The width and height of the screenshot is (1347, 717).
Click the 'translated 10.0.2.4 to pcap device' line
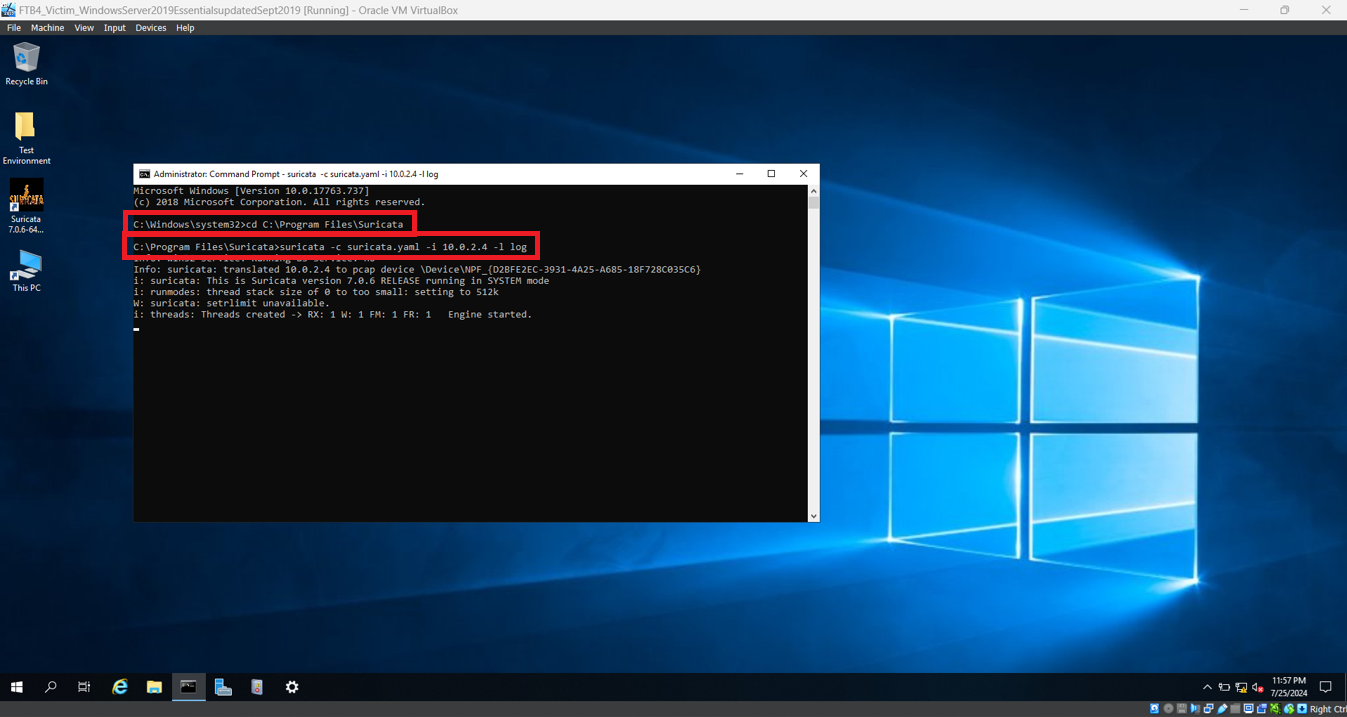coord(417,269)
